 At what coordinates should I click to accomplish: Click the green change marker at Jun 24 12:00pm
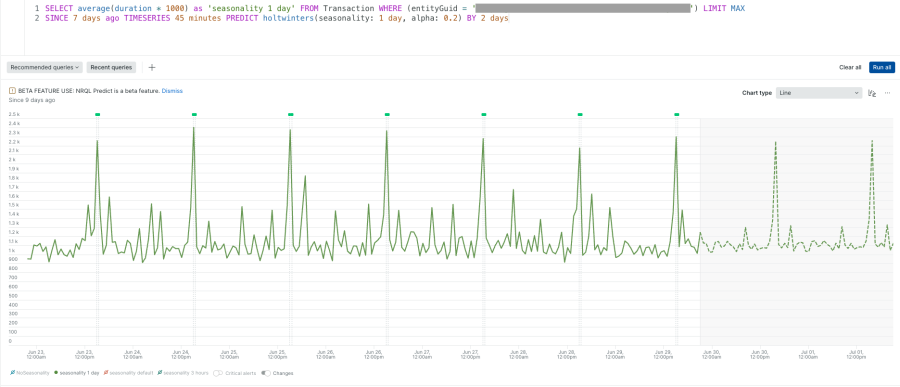tap(194, 115)
